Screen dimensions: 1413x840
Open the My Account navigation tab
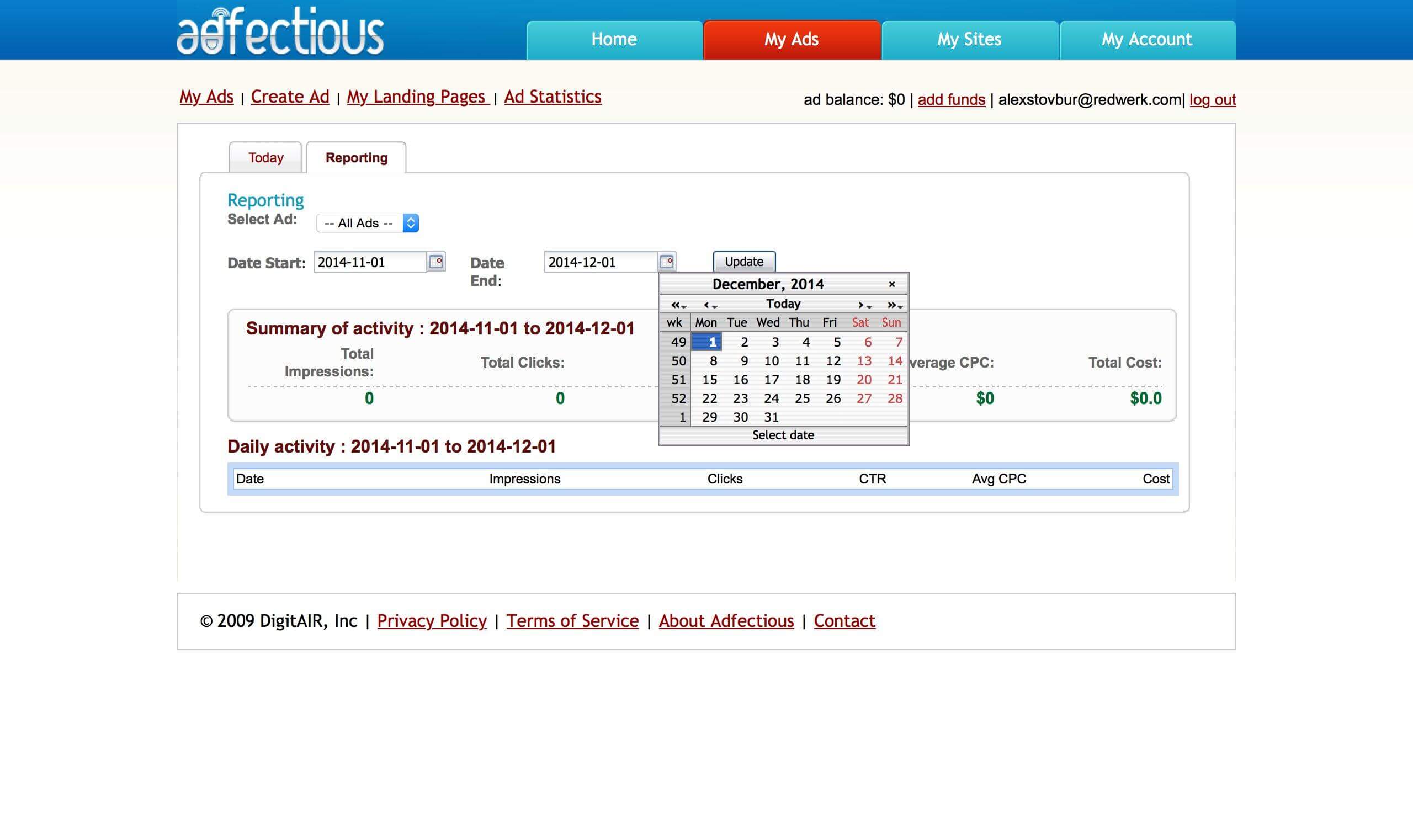tap(1147, 40)
